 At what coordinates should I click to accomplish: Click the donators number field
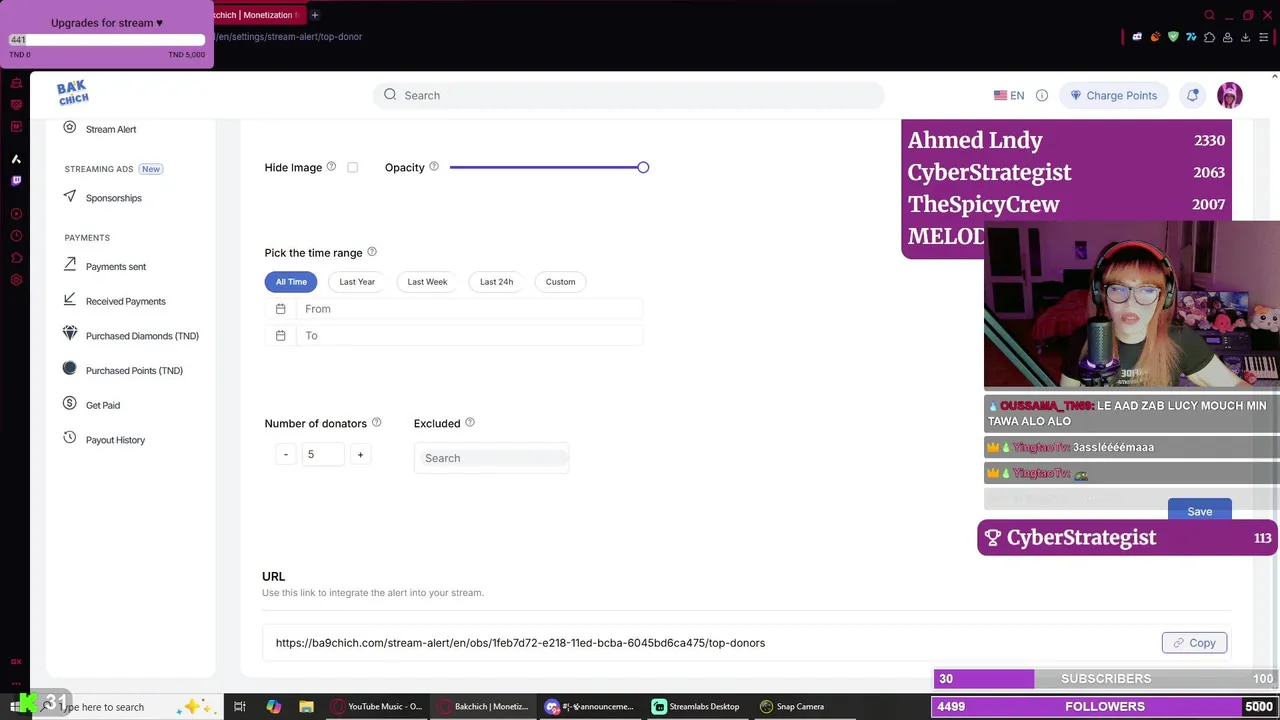pyautogui.click(x=323, y=455)
